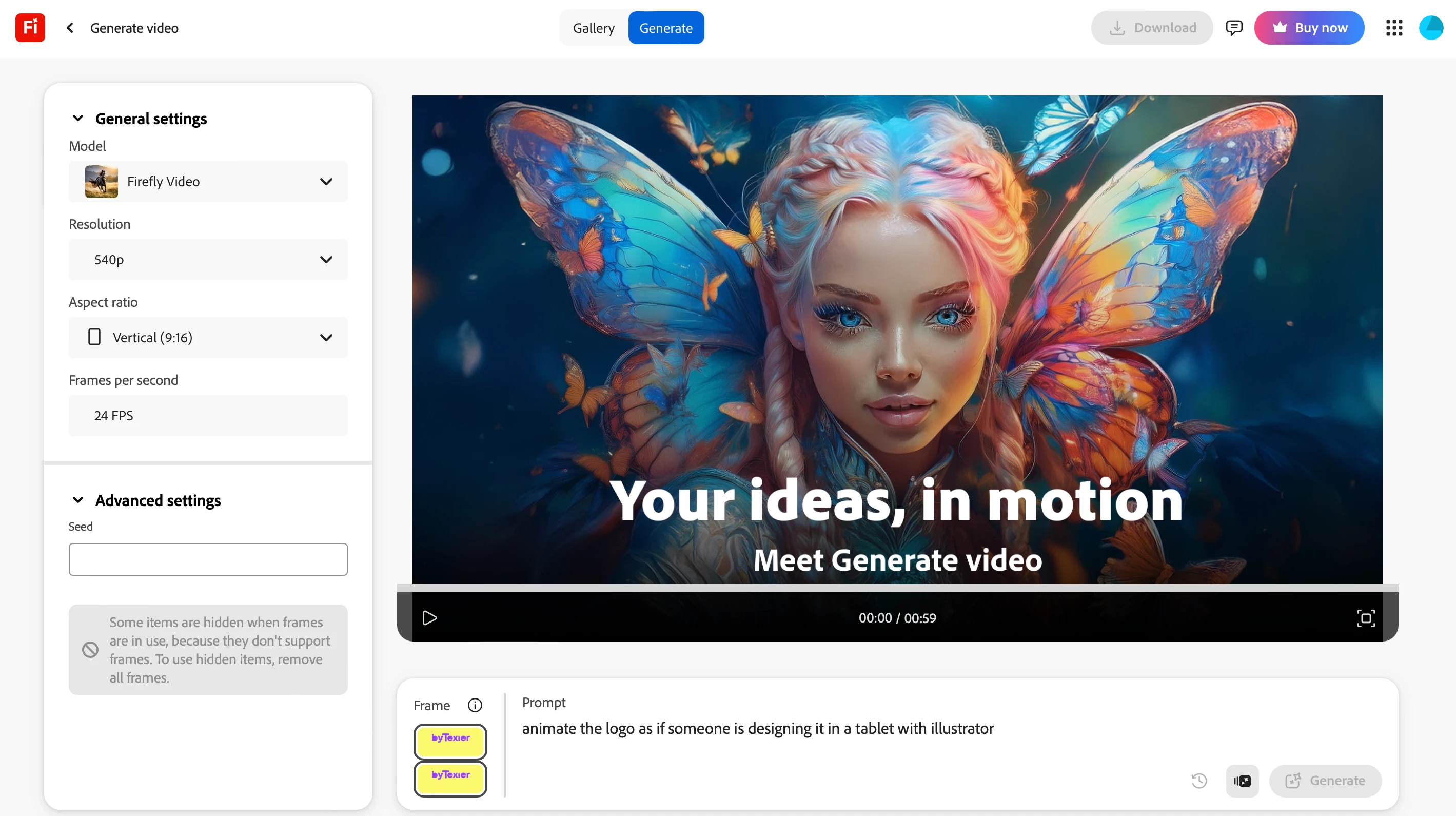The image size is (1456, 816).
Task: Click the settings panel toggle icon beside Generate
Action: coord(1242,781)
